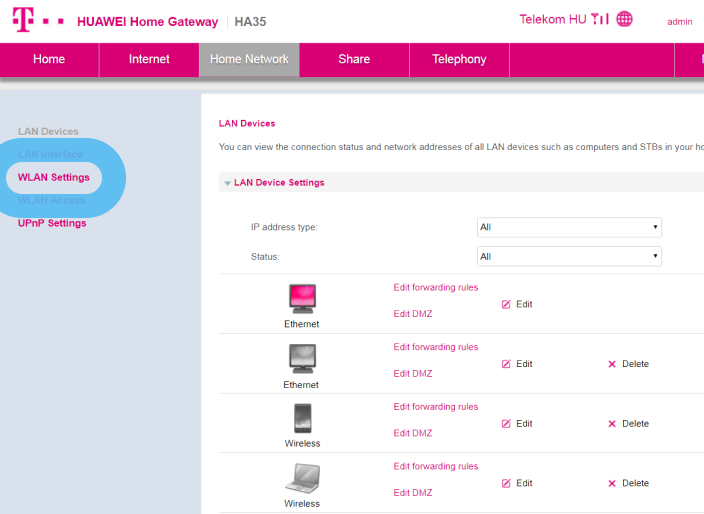Click the wireless laptop device icon

302,477
